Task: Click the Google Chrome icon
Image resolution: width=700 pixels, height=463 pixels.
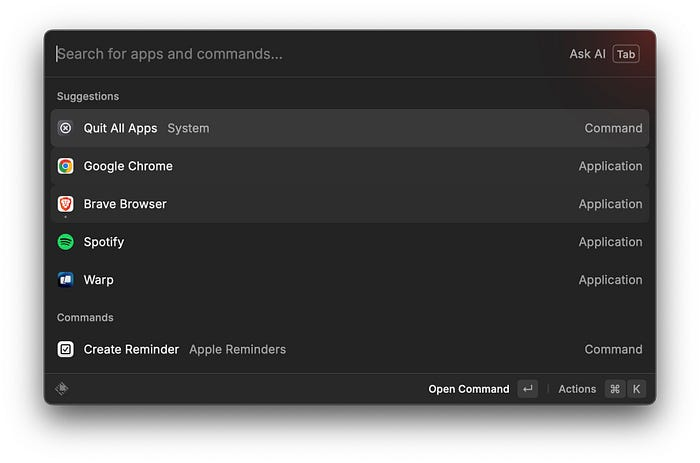Action: [65, 166]
